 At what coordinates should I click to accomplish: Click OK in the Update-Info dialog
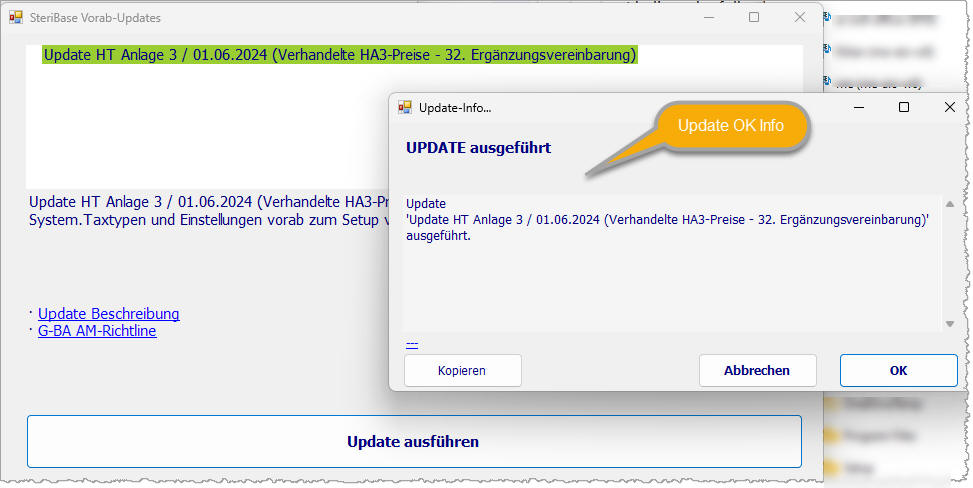pos(899,371)
